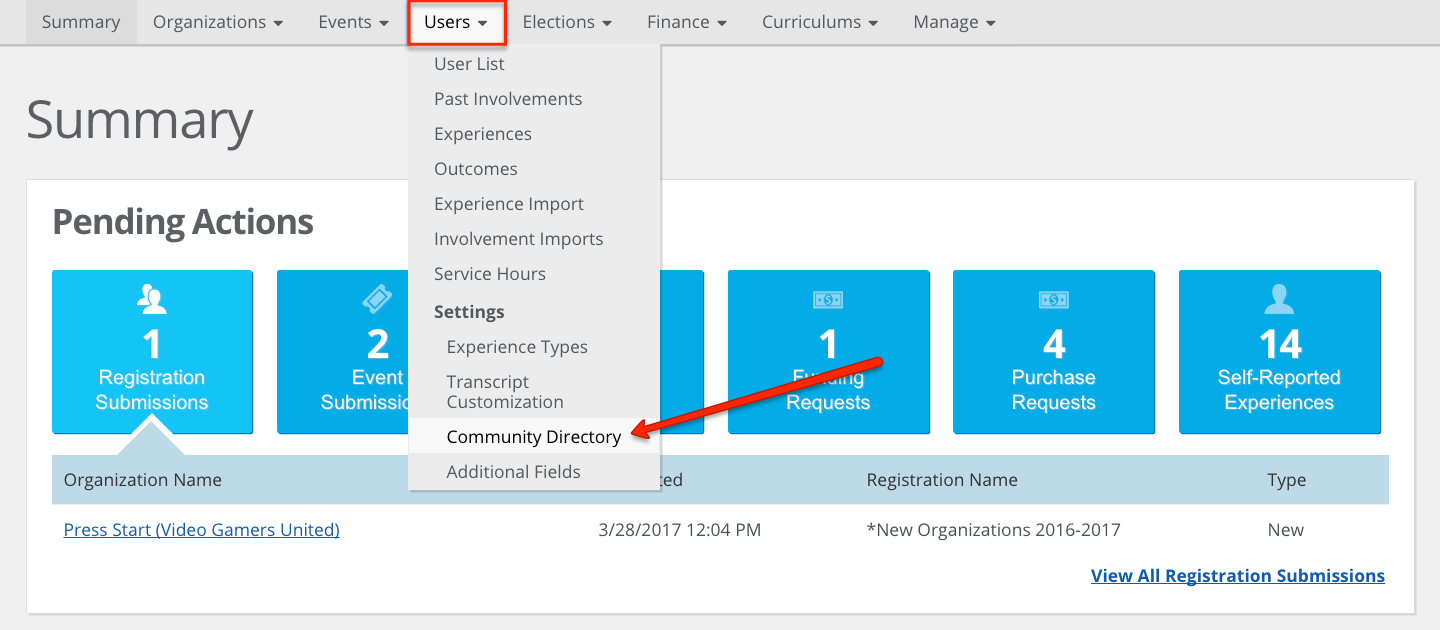Click the New type cell
Image resolution: width=1440 pixels, height=630 pixels.
click(1286, 530)
